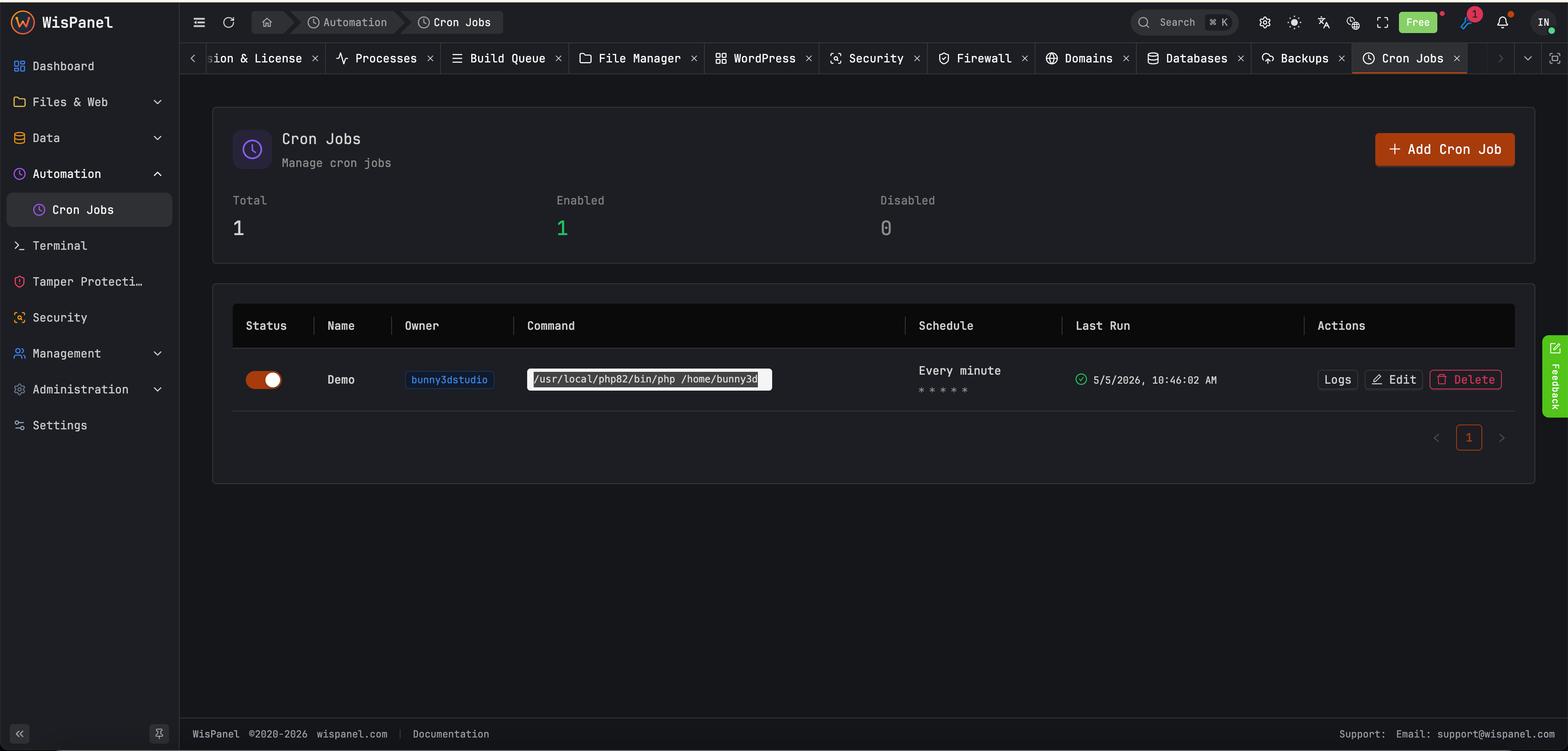The width and height of the screenshot is (1568, 751).
Task: Collapse the Automation sidebar group
Action: [89, 173]
